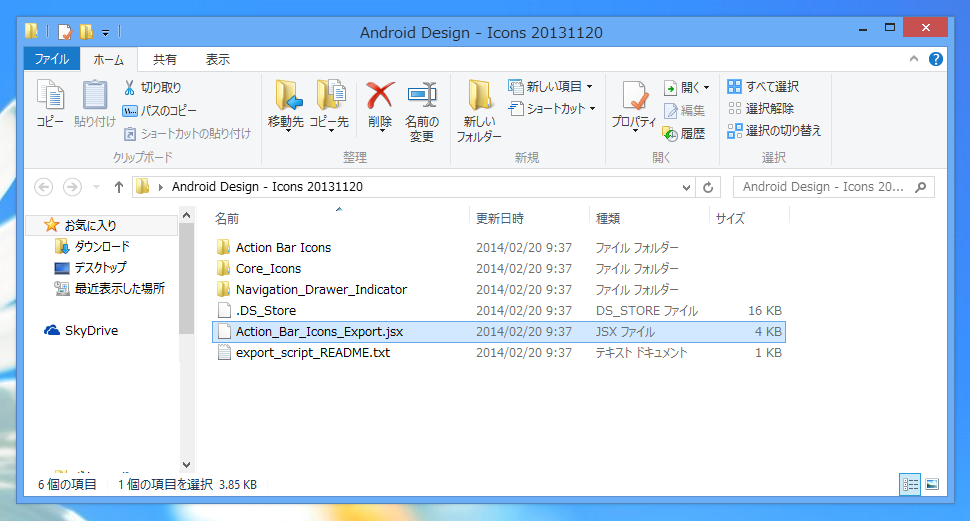Select Action_Bar_Icons_Export.jsx file
Viewport: 970px width, 521px height.
[499, 332]
